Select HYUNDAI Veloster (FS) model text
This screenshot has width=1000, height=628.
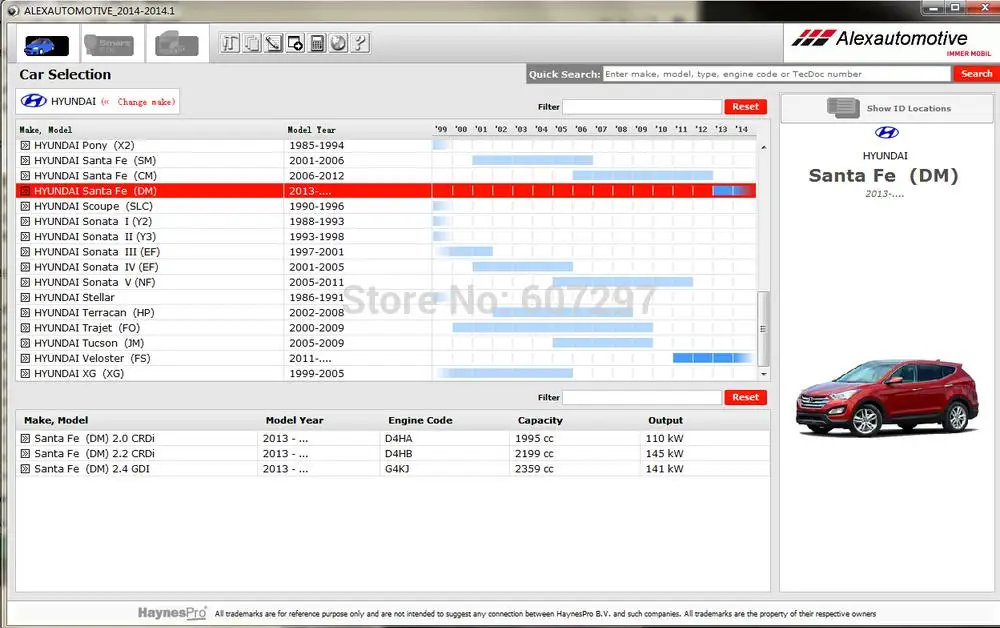92,358
